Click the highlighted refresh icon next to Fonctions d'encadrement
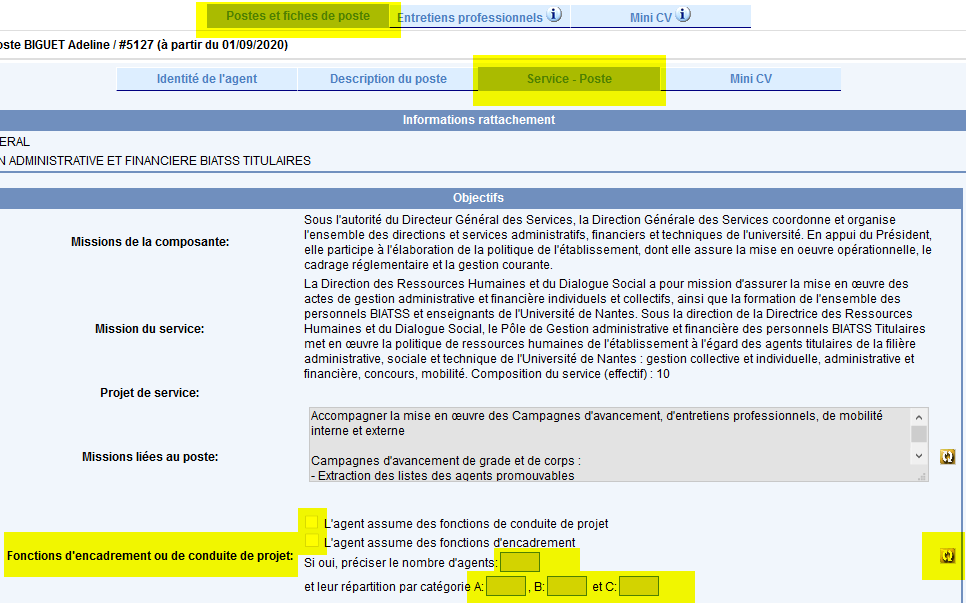 pyautogui.click(x=945, y=556)
